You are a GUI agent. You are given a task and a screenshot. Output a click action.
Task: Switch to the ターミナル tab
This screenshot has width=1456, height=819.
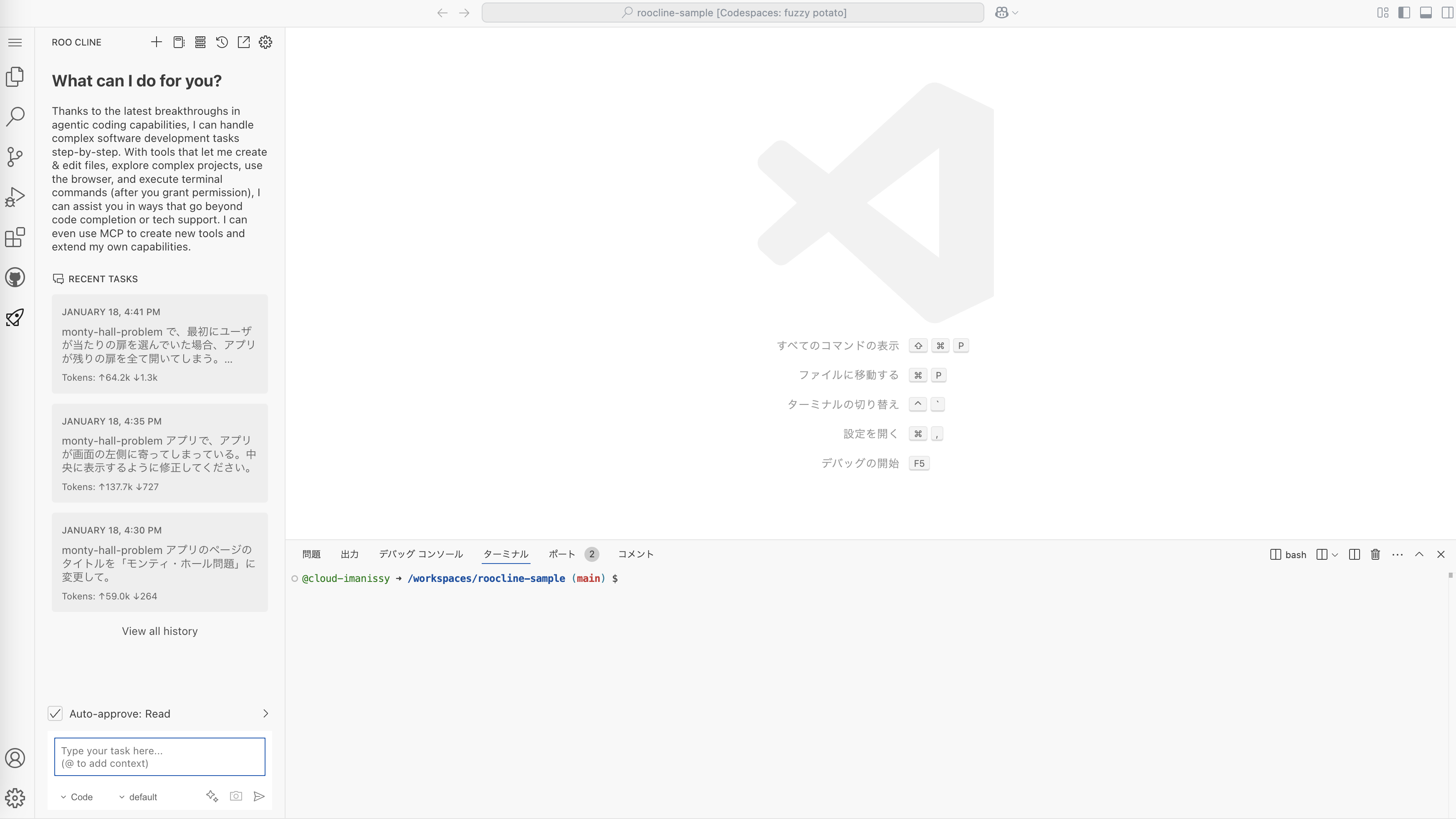pyautogui.click(x=506, y=554)
